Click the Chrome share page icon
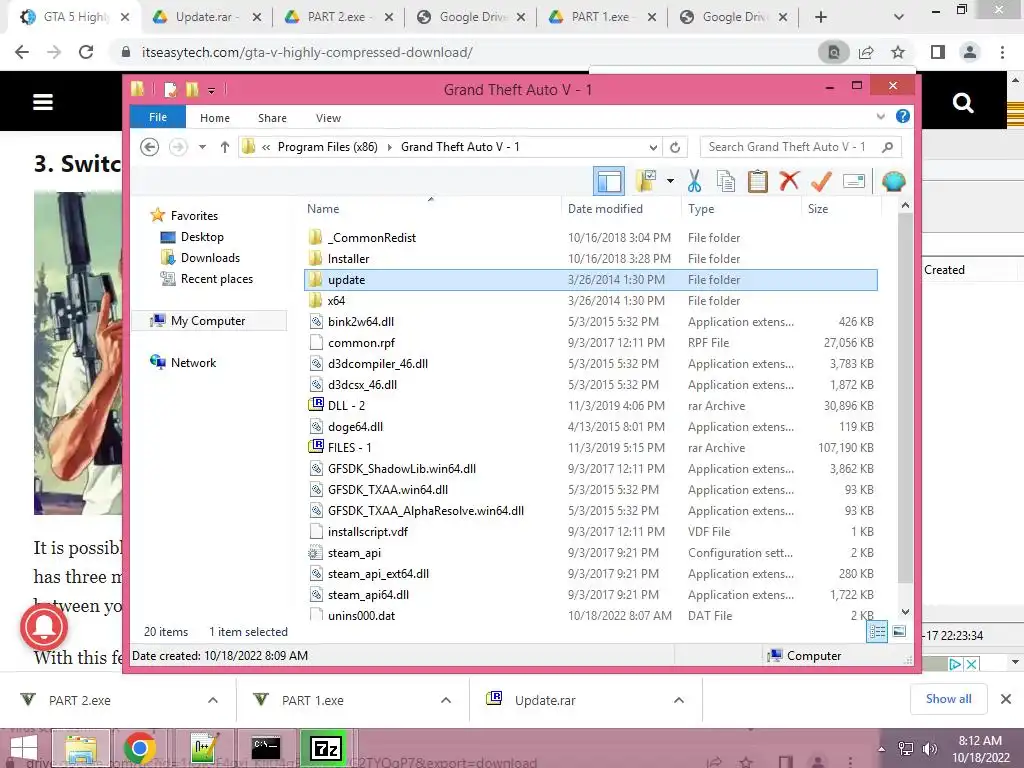Image resolution: width=1024 pixels, height=768 pixels. pyautogui.click(x=866, y=52)
